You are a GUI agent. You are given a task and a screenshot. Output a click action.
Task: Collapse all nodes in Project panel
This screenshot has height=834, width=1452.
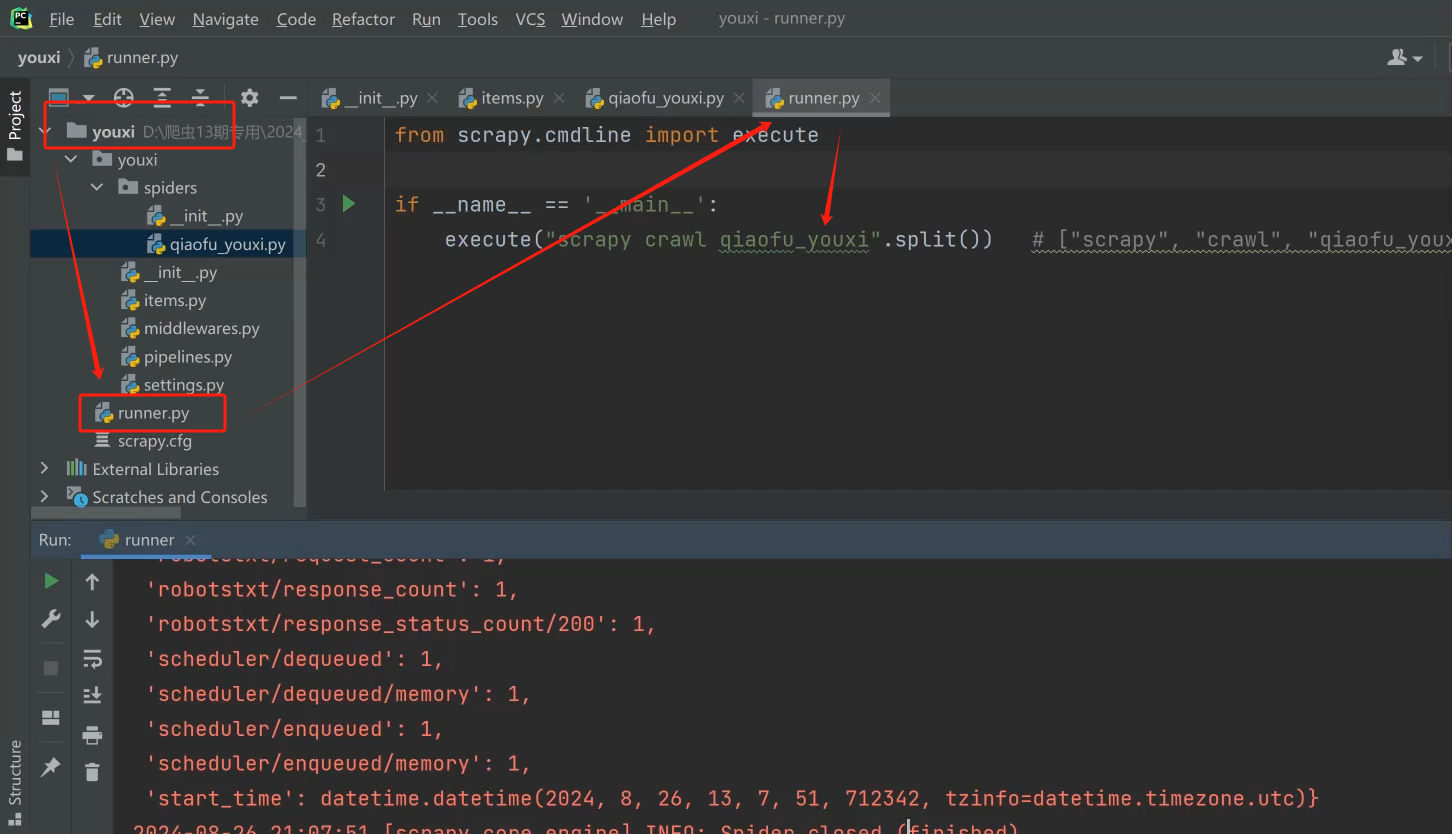tap(200, 97)
